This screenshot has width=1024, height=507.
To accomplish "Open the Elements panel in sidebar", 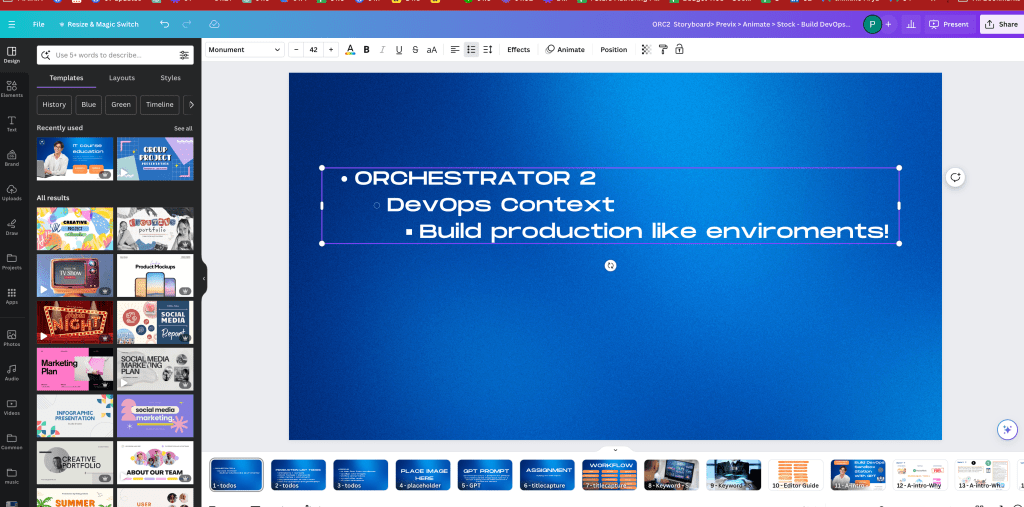I will coord(11,88).
